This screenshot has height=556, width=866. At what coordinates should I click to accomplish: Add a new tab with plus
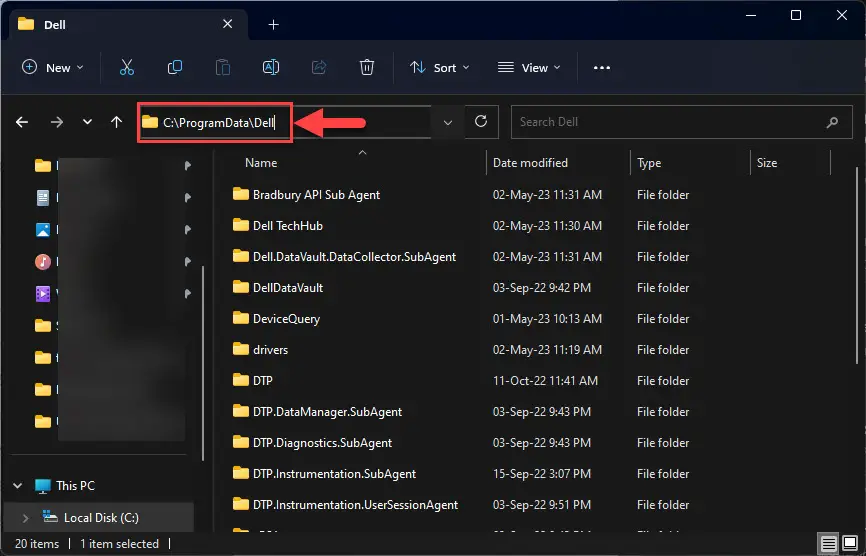click(273, 24)
